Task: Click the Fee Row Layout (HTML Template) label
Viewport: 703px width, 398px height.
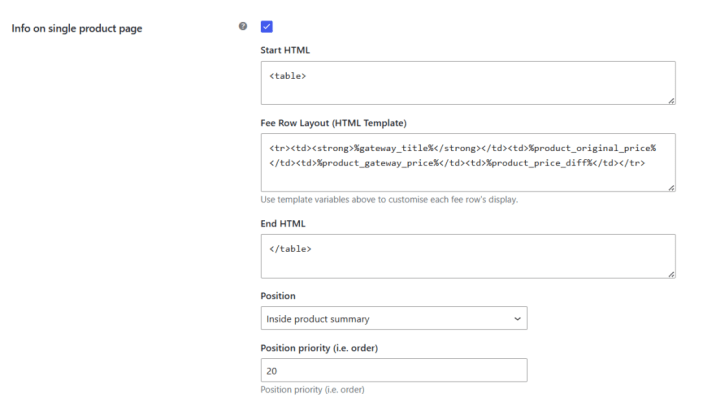Action: pos(334,123)
